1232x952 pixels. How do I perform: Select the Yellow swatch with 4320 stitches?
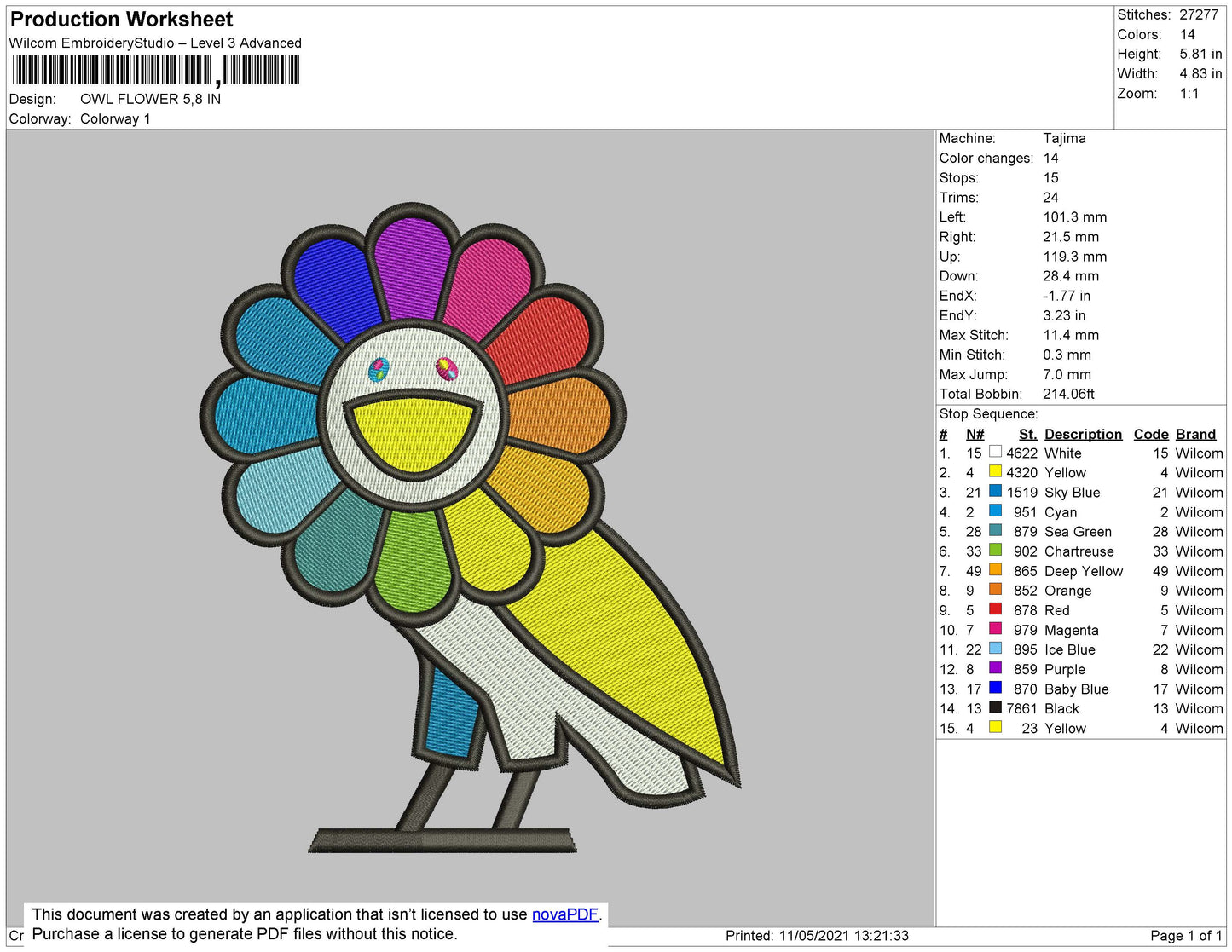[x=995, y=471]
